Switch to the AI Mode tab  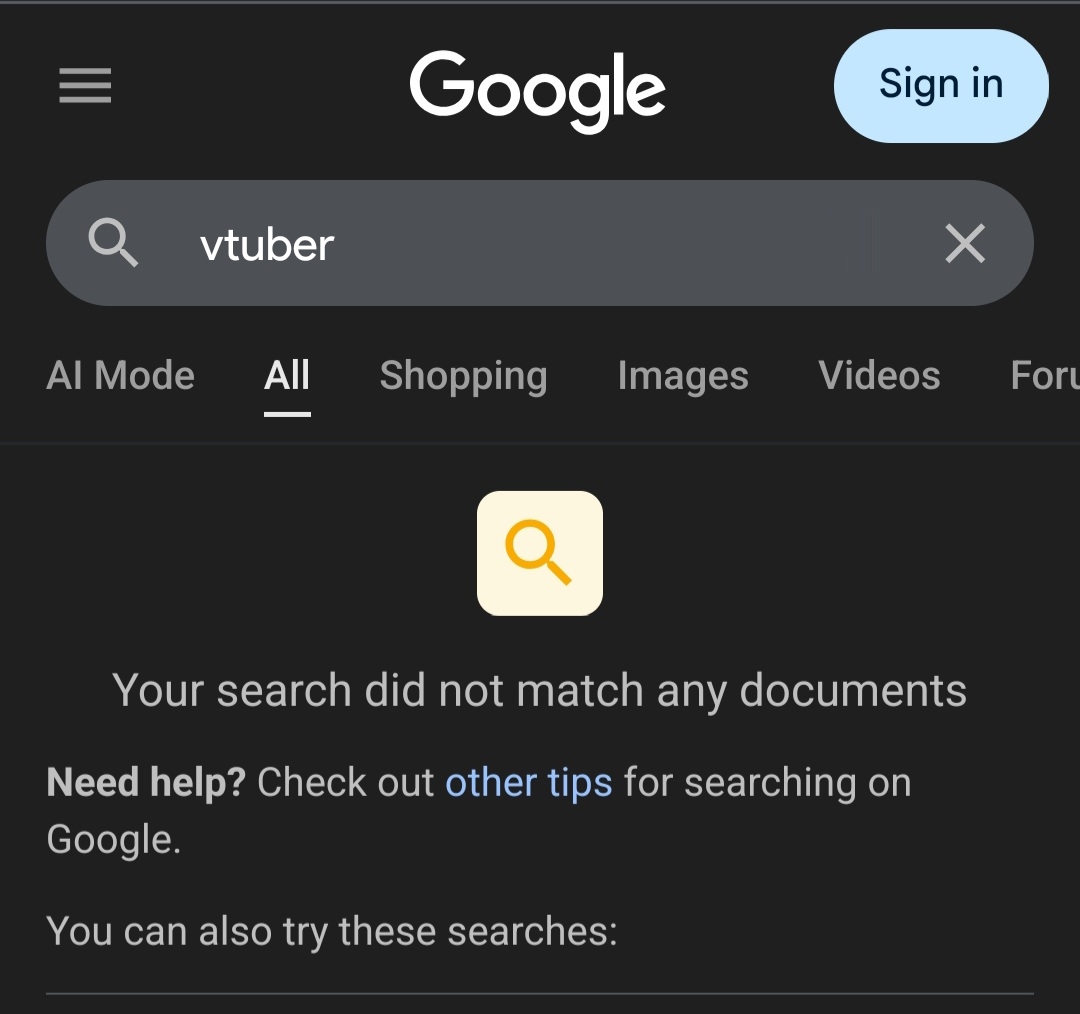pyautogui.click(x=121, y=375)
